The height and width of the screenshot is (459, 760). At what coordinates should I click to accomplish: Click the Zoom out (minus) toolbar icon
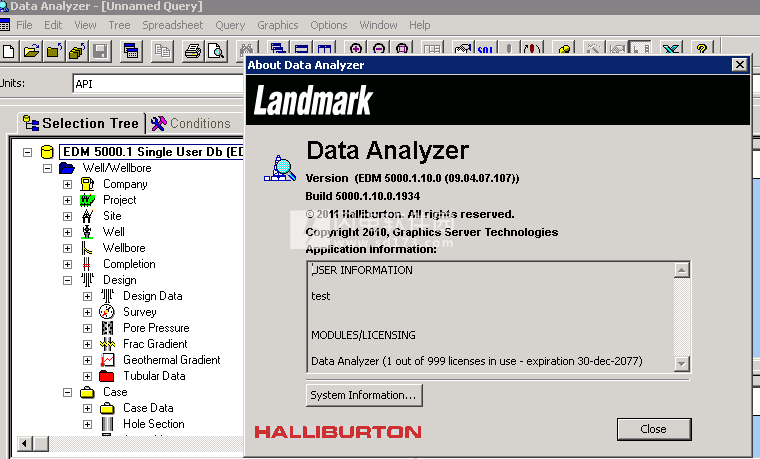379,48
